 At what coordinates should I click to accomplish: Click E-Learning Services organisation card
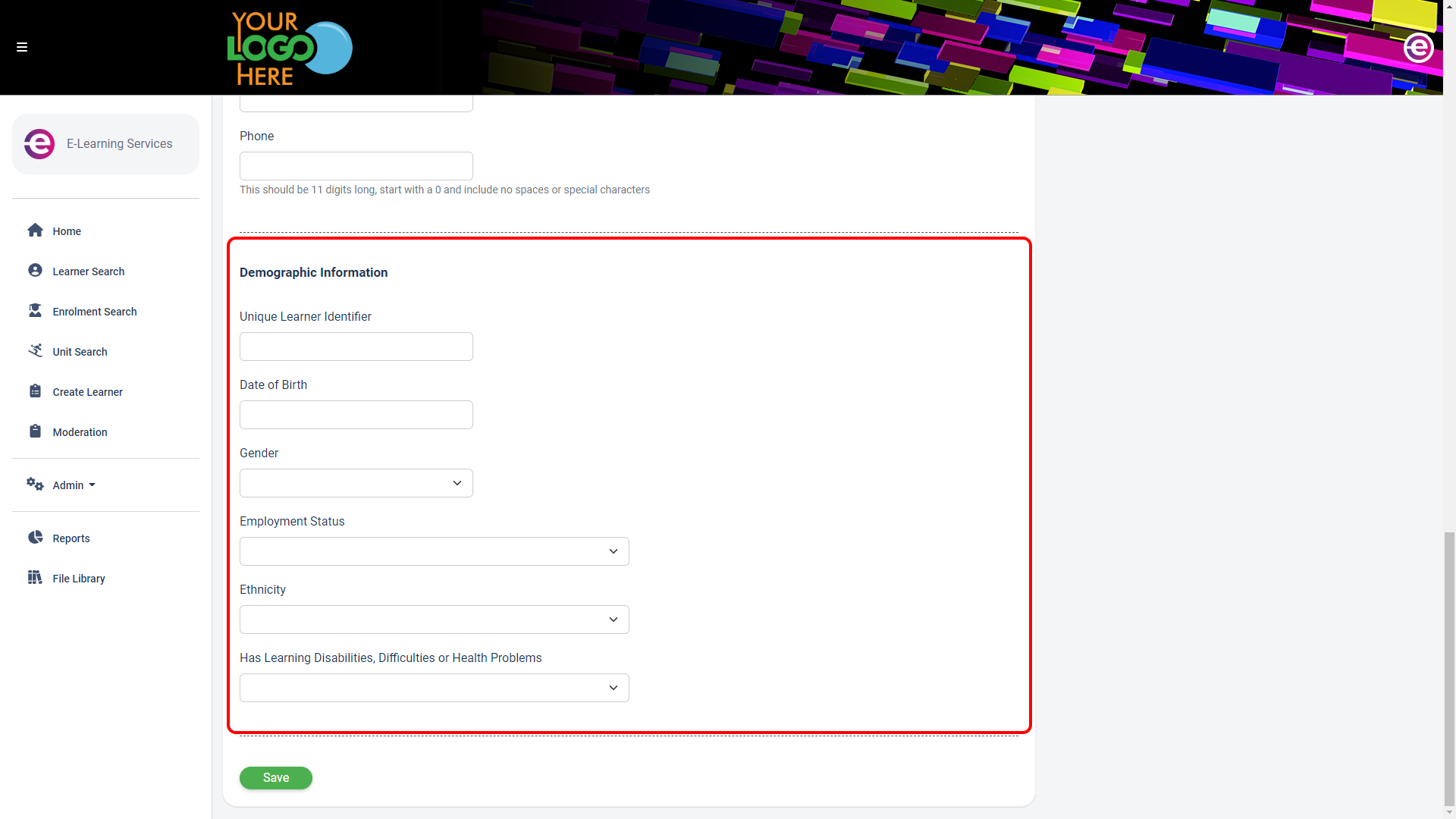pos(105,144)
